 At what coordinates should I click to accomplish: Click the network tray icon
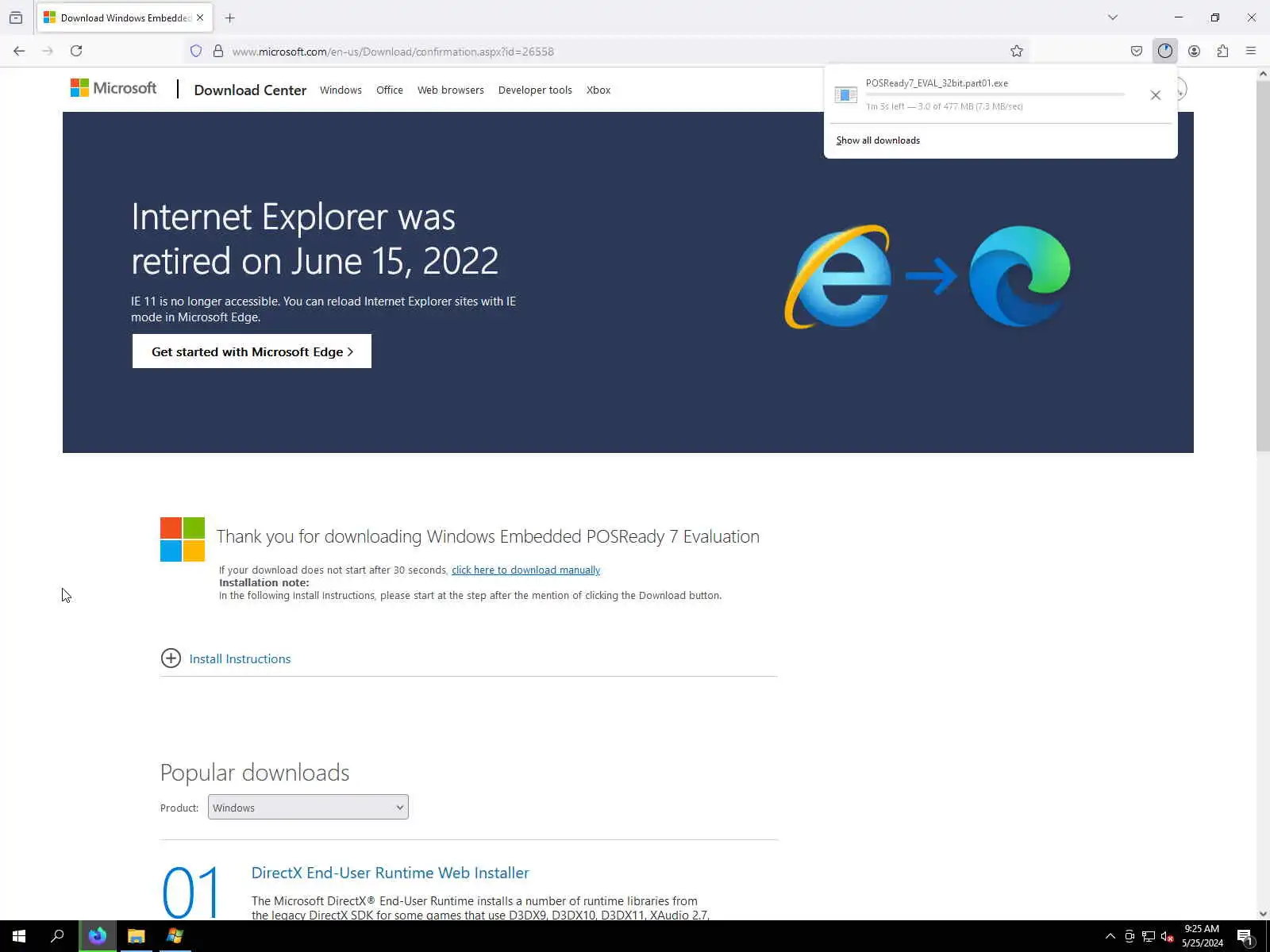pyautogui.click(x=1149, y=936)
